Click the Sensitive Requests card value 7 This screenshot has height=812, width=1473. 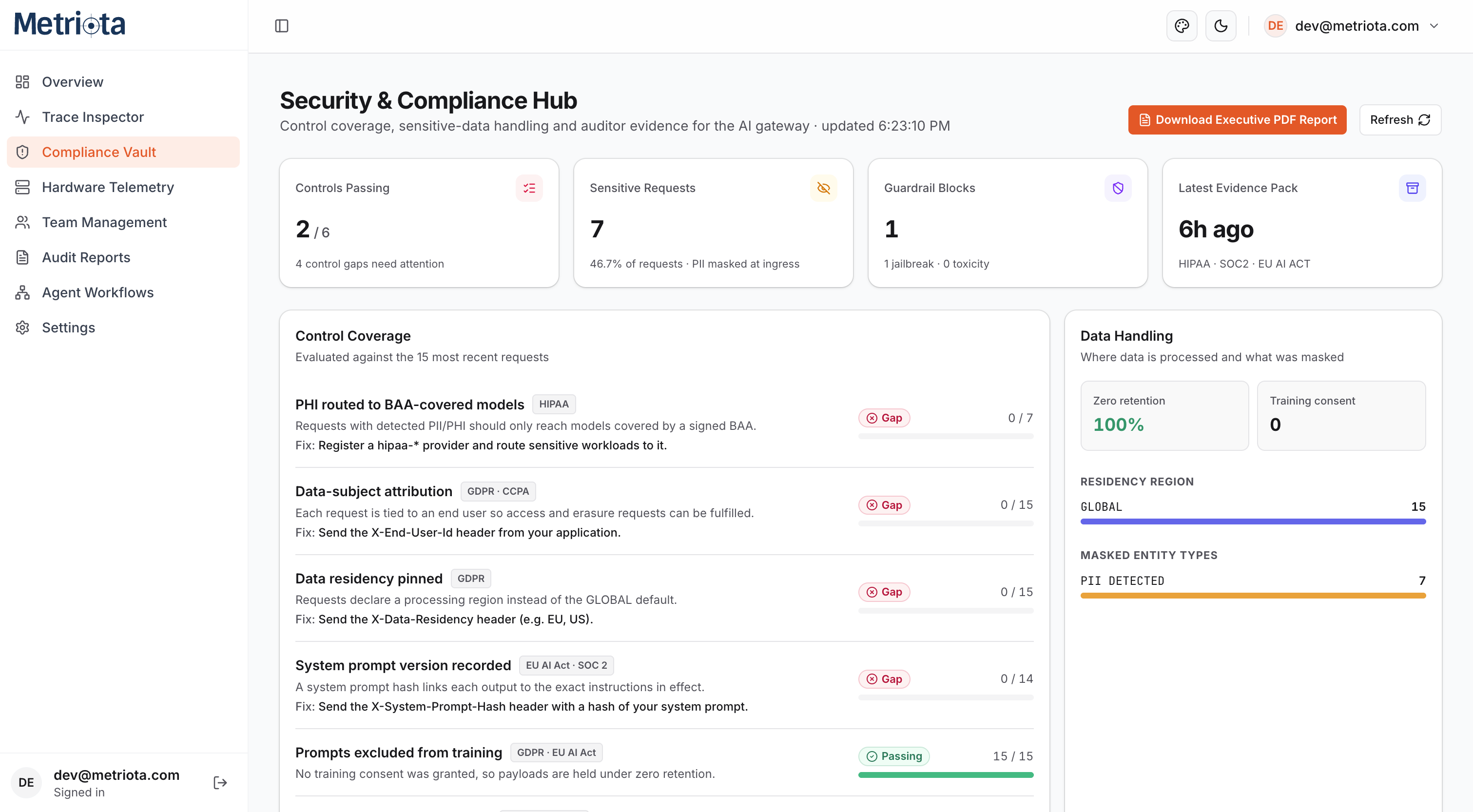pos(597,229)
